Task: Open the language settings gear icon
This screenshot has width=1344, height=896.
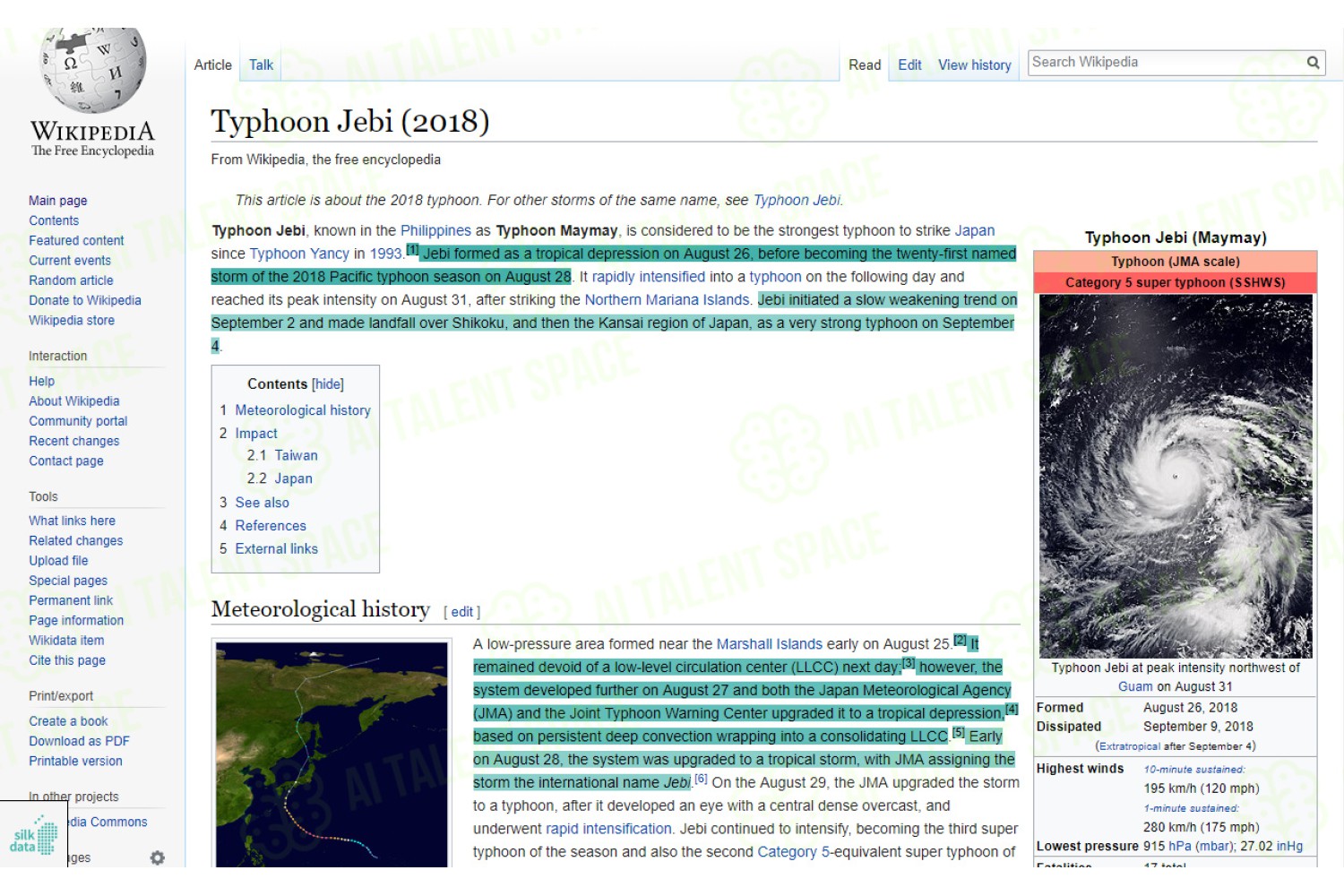Action: [x=158, y=857]
